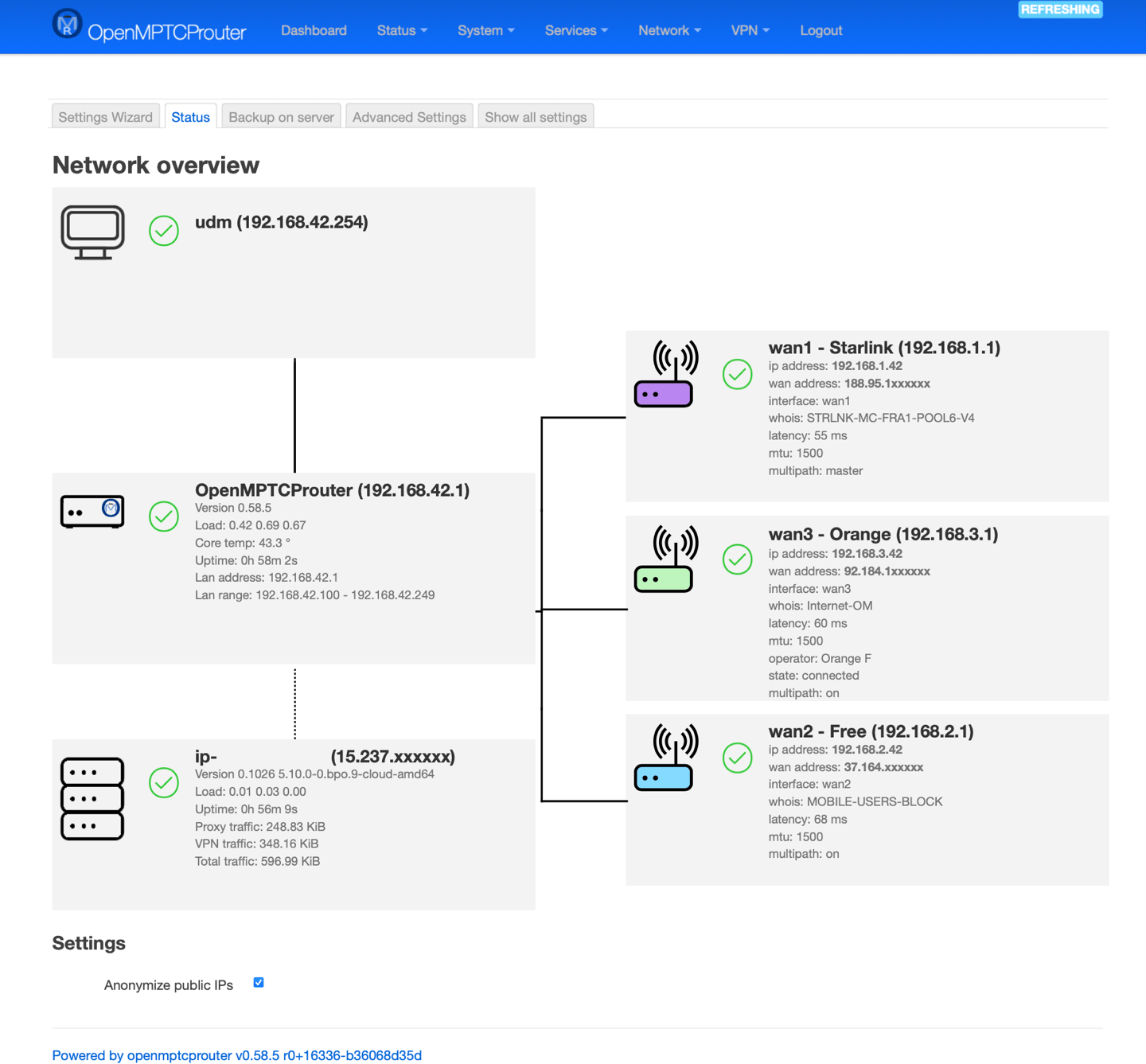Expand the Status dropdown menu
Image resolution: width=1146 pixels, height=1064 pixels.
coord(402,30)
